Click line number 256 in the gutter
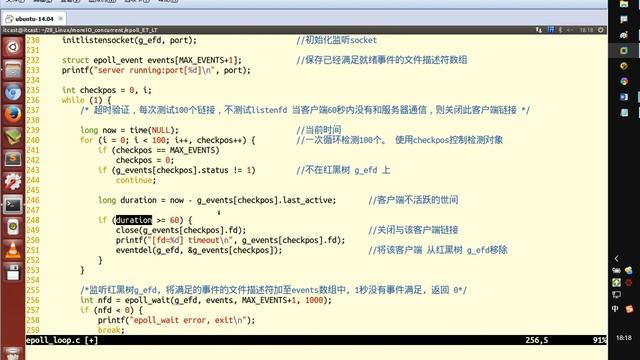 [x=33, y=300]
